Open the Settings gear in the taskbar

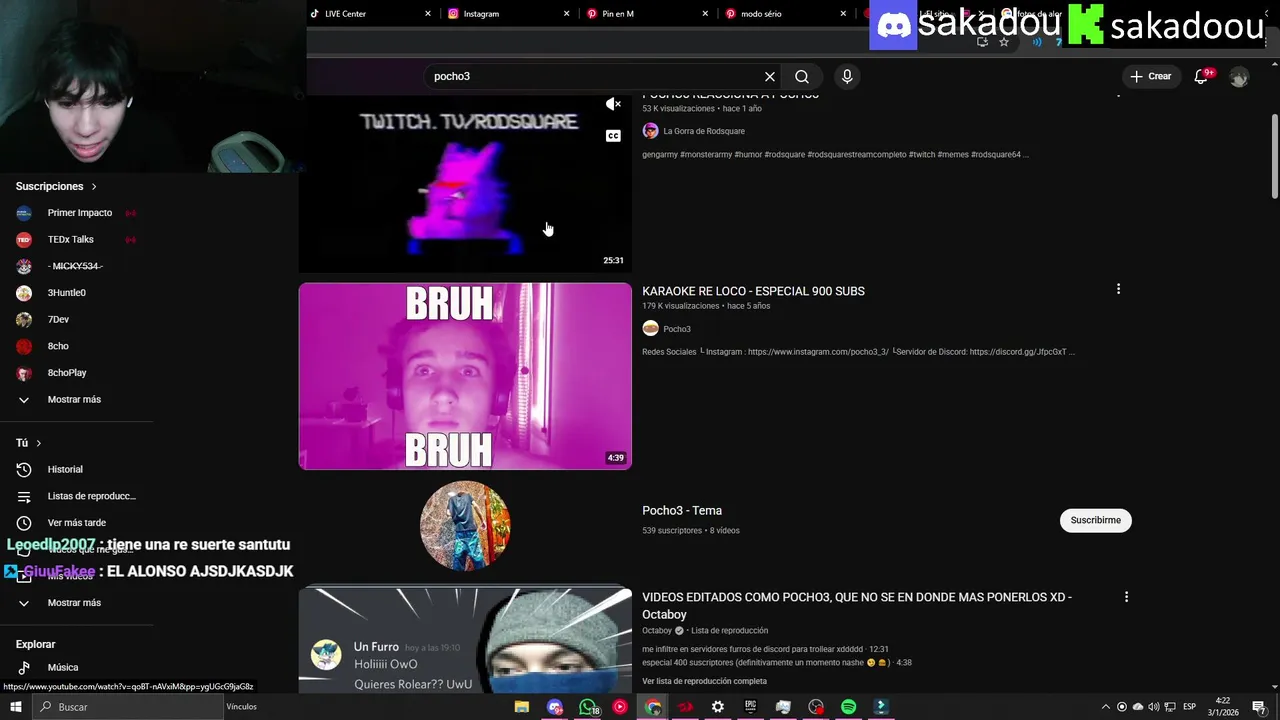pyautogui.click(x=717, y=707)
